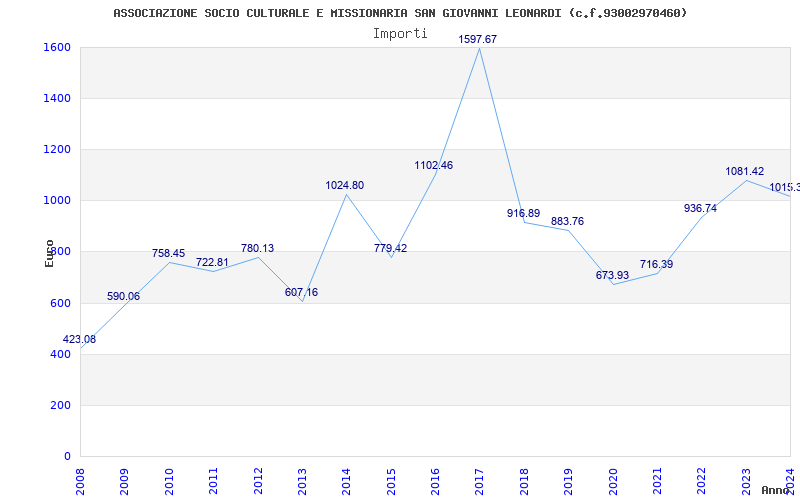Click the 2023 x-axis year label

(x=746, y=481)
